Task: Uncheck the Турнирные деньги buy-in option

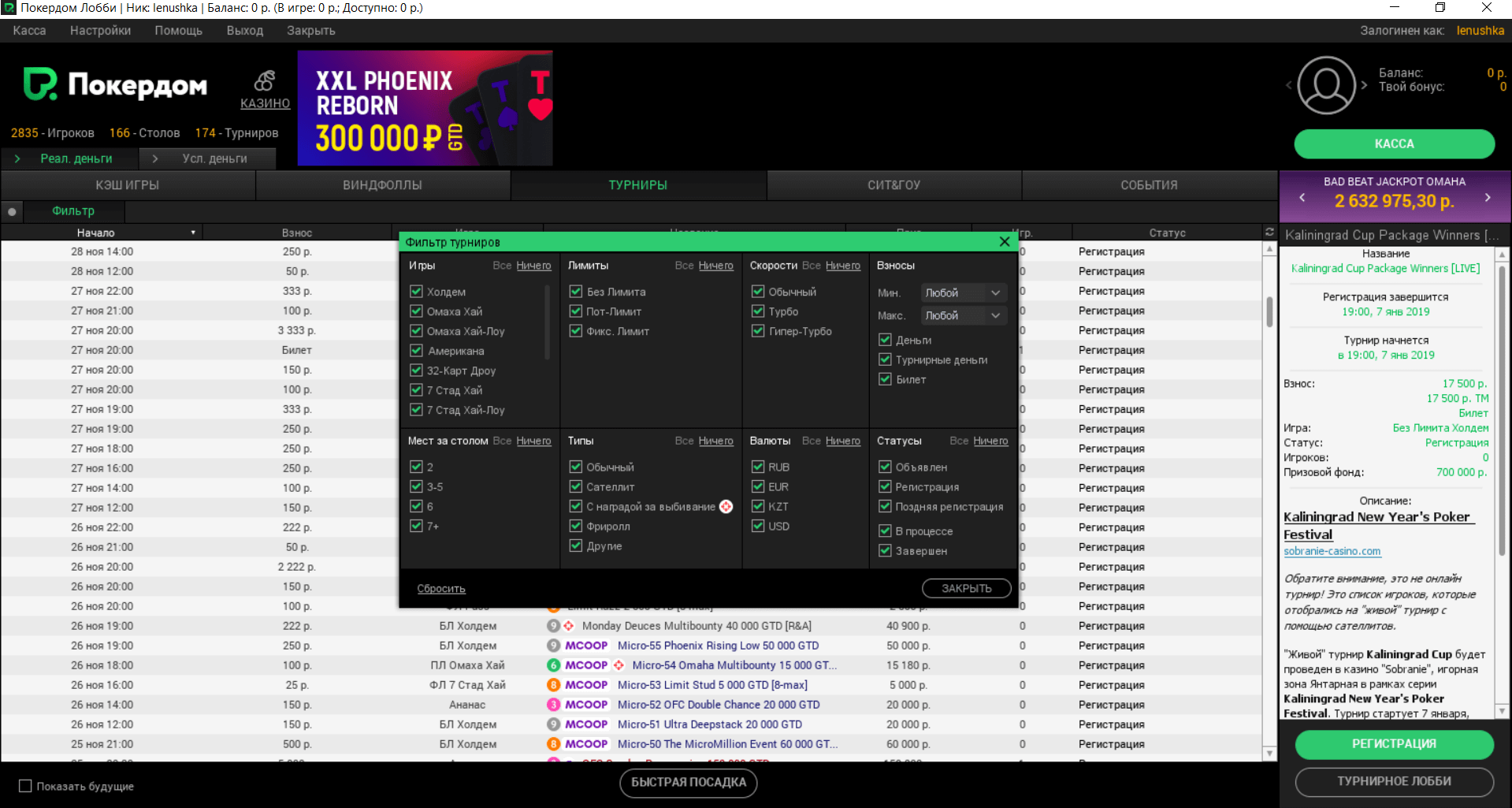Action: tap(885, 359)
